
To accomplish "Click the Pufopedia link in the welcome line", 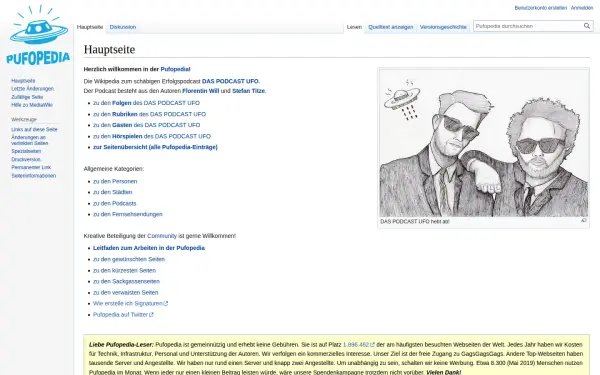I will 175,69.
